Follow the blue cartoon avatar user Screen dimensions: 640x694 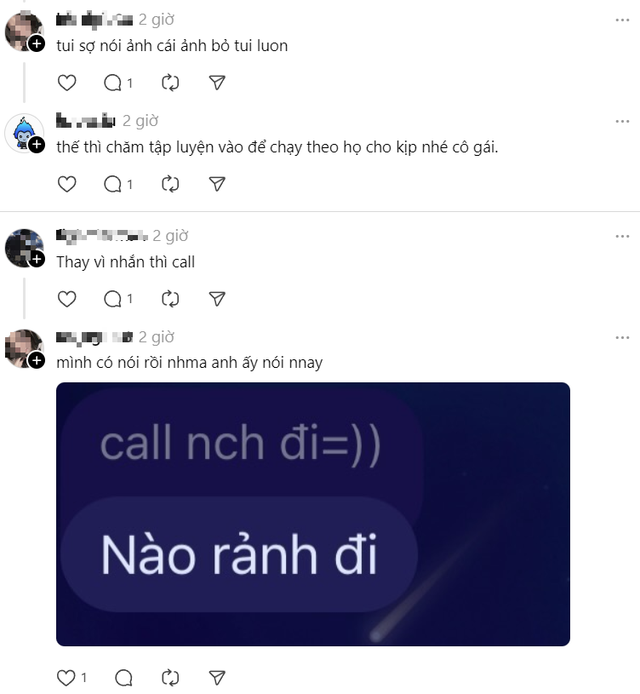[x=37, y=145]
